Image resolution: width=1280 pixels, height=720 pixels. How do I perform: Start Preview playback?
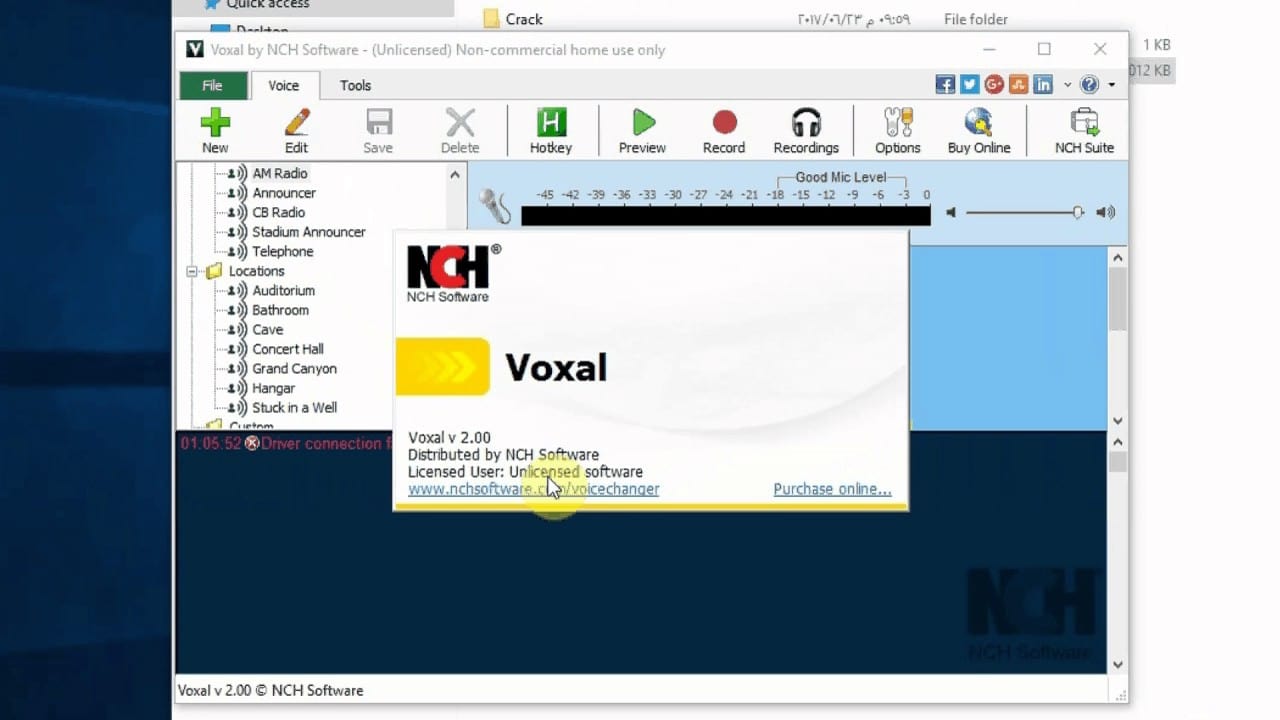pyautogui.click(x=642, y=130)
